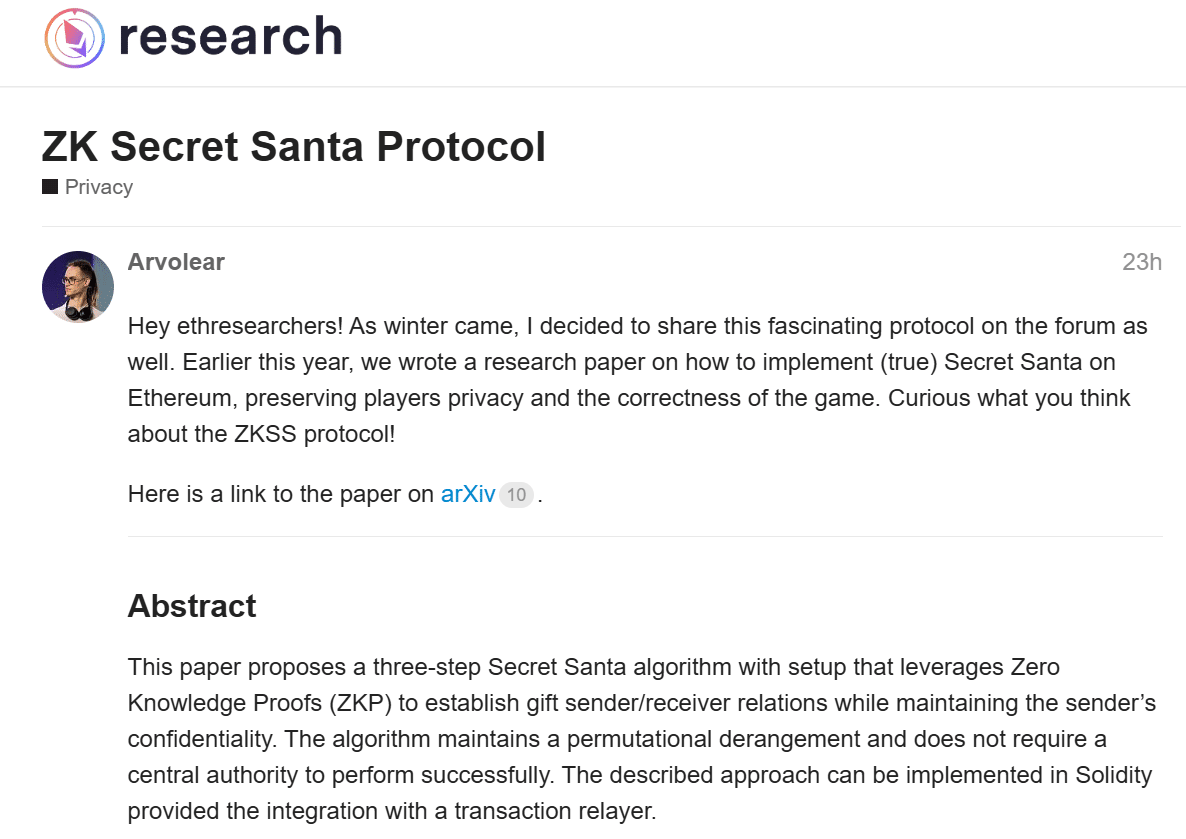Open the Privacy category link
Viewport: 1186px width, 839px height.
[x=98, y=187]
